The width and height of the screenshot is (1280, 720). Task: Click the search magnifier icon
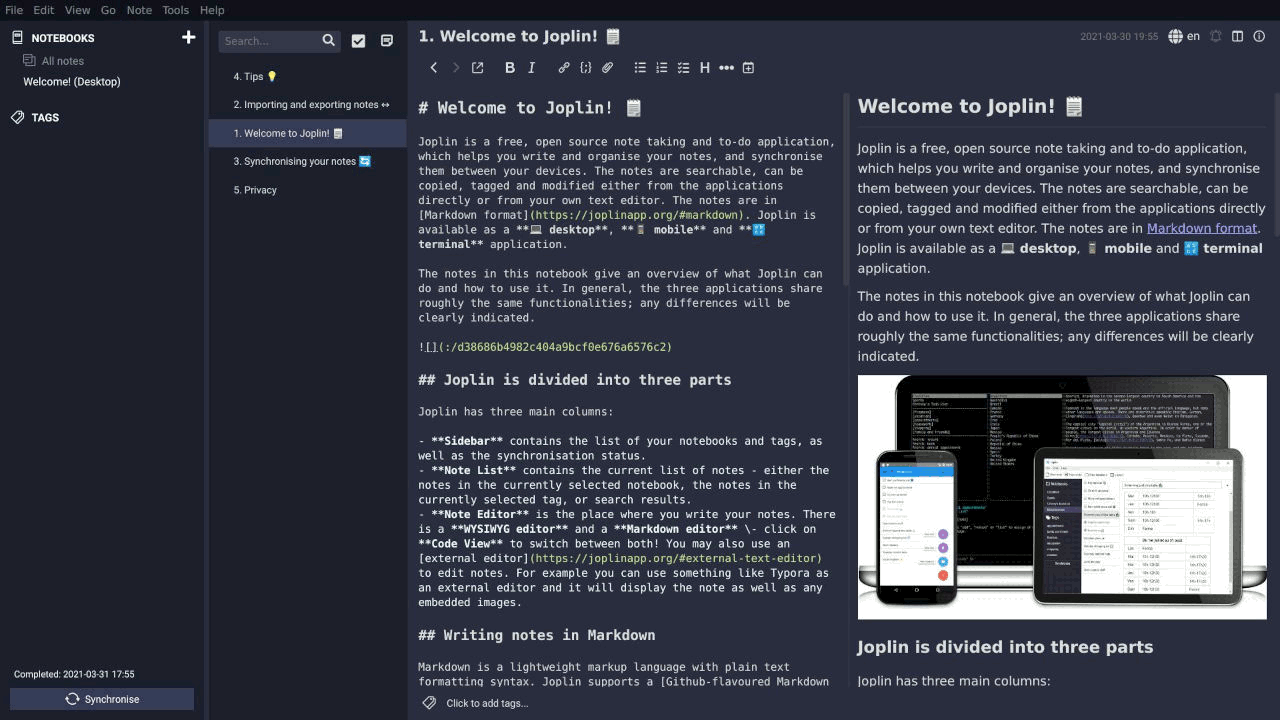(x=328, y=41)
